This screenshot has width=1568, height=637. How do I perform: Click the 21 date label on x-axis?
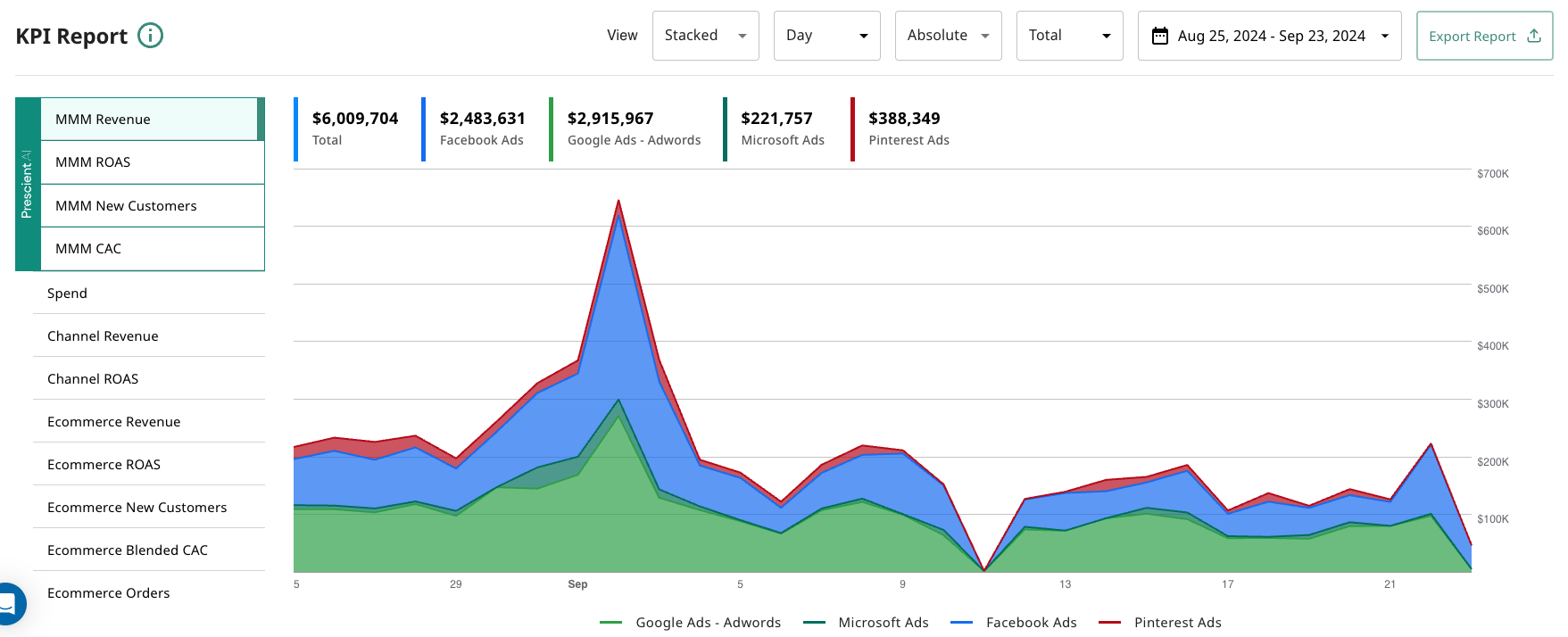pos(1390,584)
